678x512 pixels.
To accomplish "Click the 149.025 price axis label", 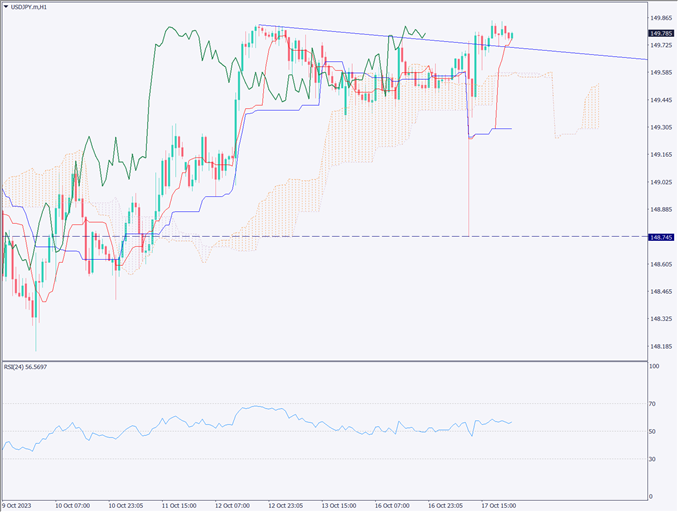I will pyautogui.click(x=659, y=182).
